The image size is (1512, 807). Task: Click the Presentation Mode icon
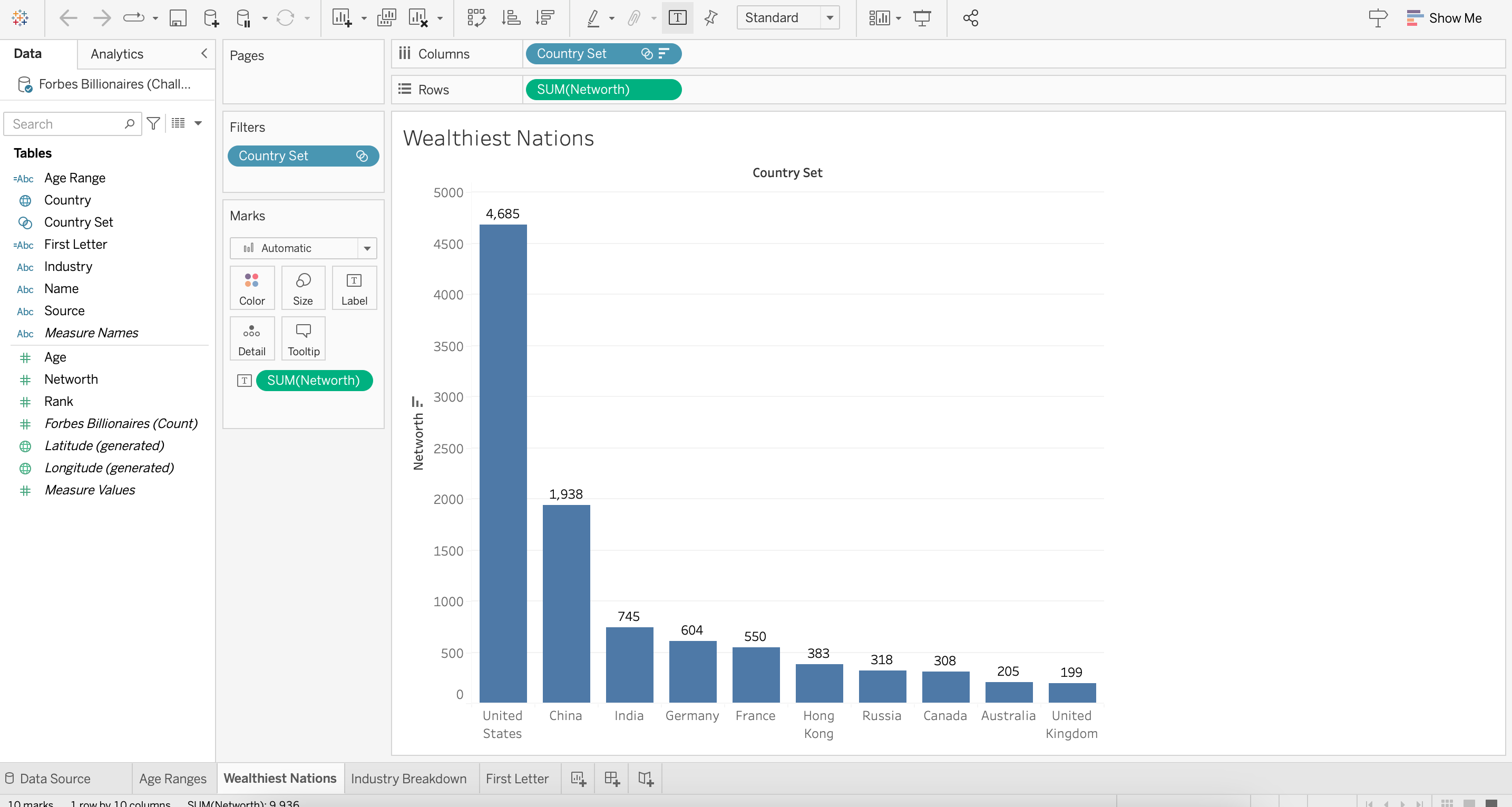pyautogui.click(x=922, y=18)
